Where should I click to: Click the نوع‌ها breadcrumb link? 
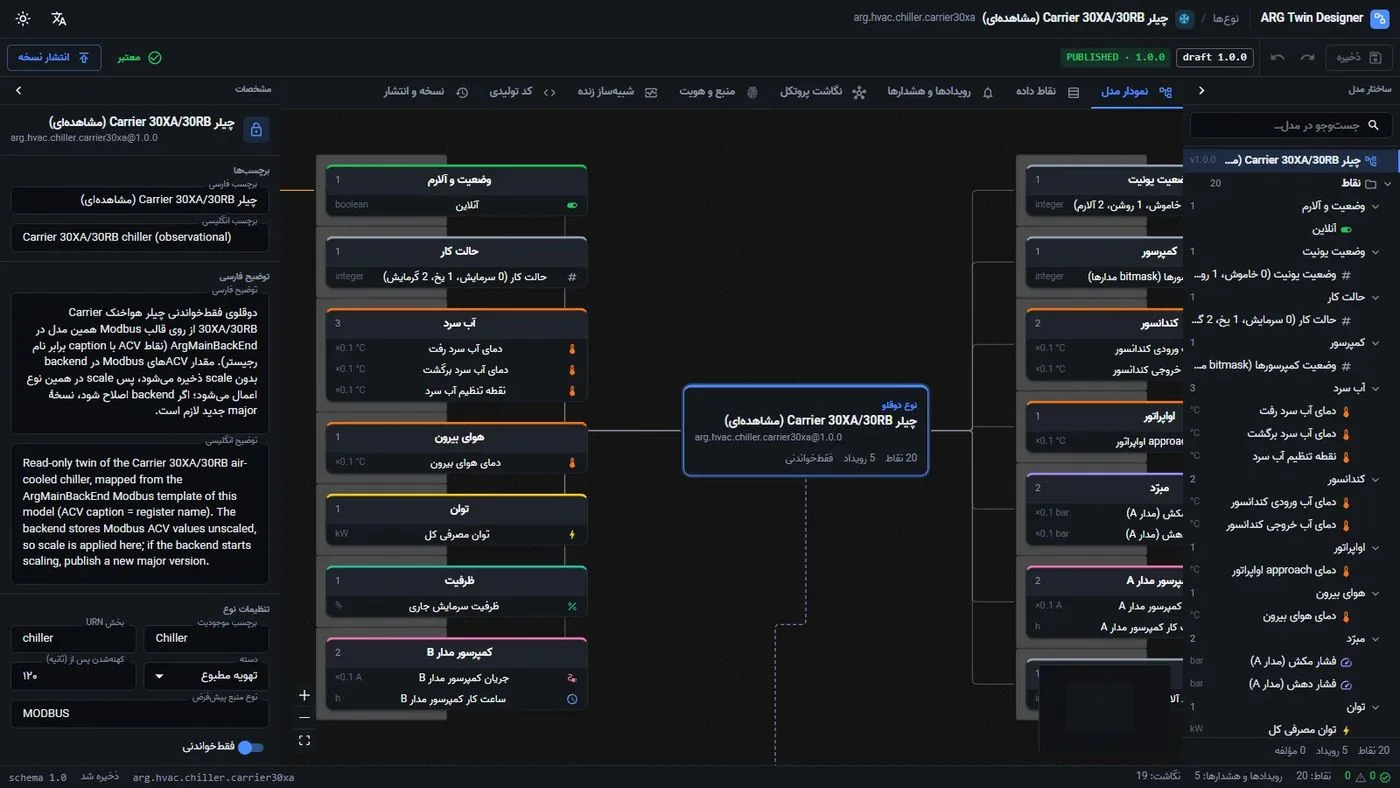[1226, 19]
